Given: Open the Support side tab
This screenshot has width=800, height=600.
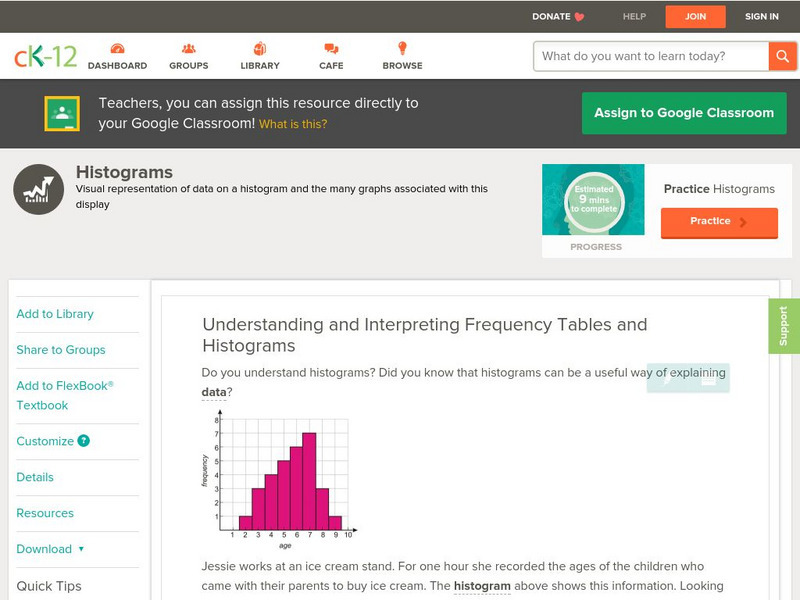Looking at the screenshot, I should pyautogui.click(x=783, y=326).
